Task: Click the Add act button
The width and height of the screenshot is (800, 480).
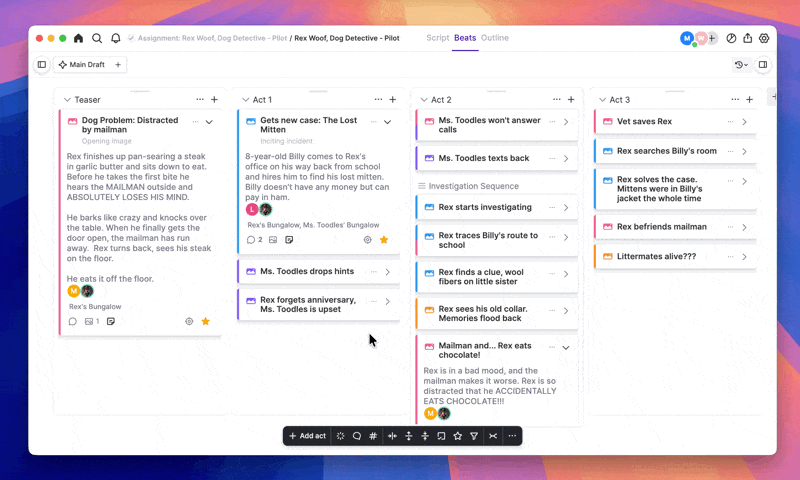Action: coord(307,436)
